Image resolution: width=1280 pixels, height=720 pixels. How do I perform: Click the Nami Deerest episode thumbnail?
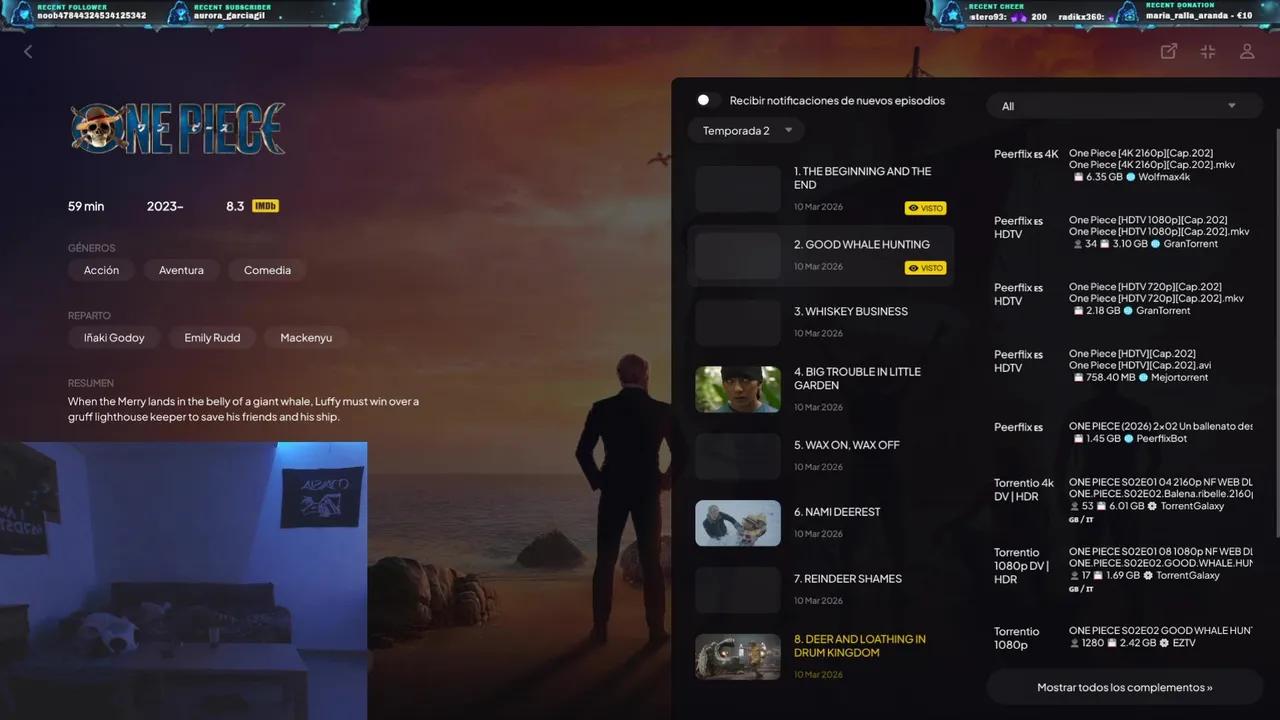[x=738, y=523]
